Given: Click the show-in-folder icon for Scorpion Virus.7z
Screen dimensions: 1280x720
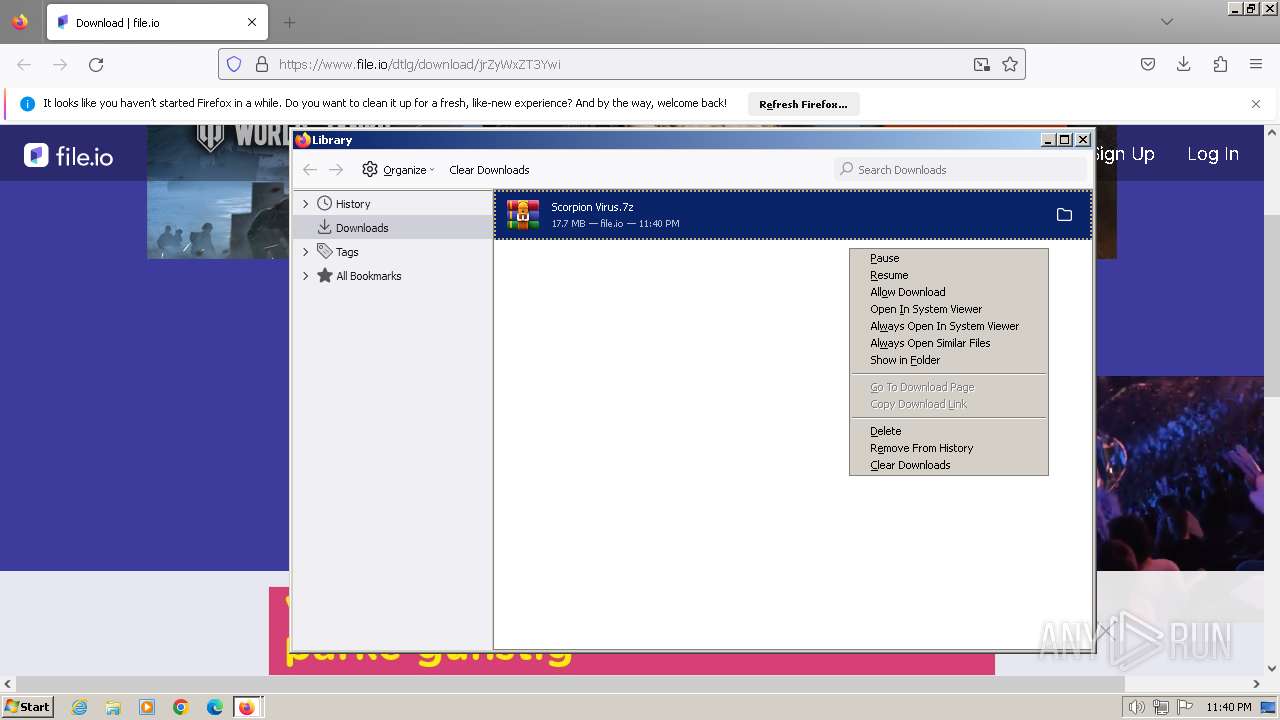Looking at the screenshot, I should point(1064,215).
